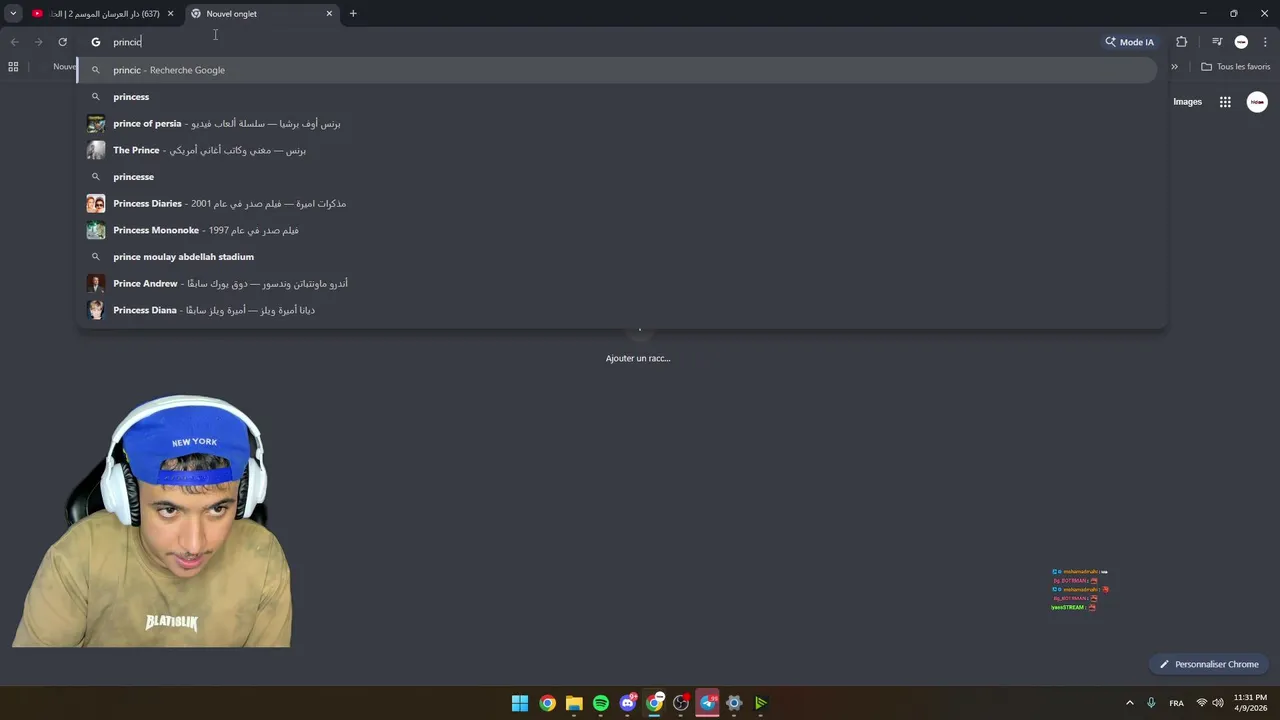Click the microphone icon in system tray
Image resolution: width=1280 pixels, height=720 pixels.
(x=1151, y=703)
